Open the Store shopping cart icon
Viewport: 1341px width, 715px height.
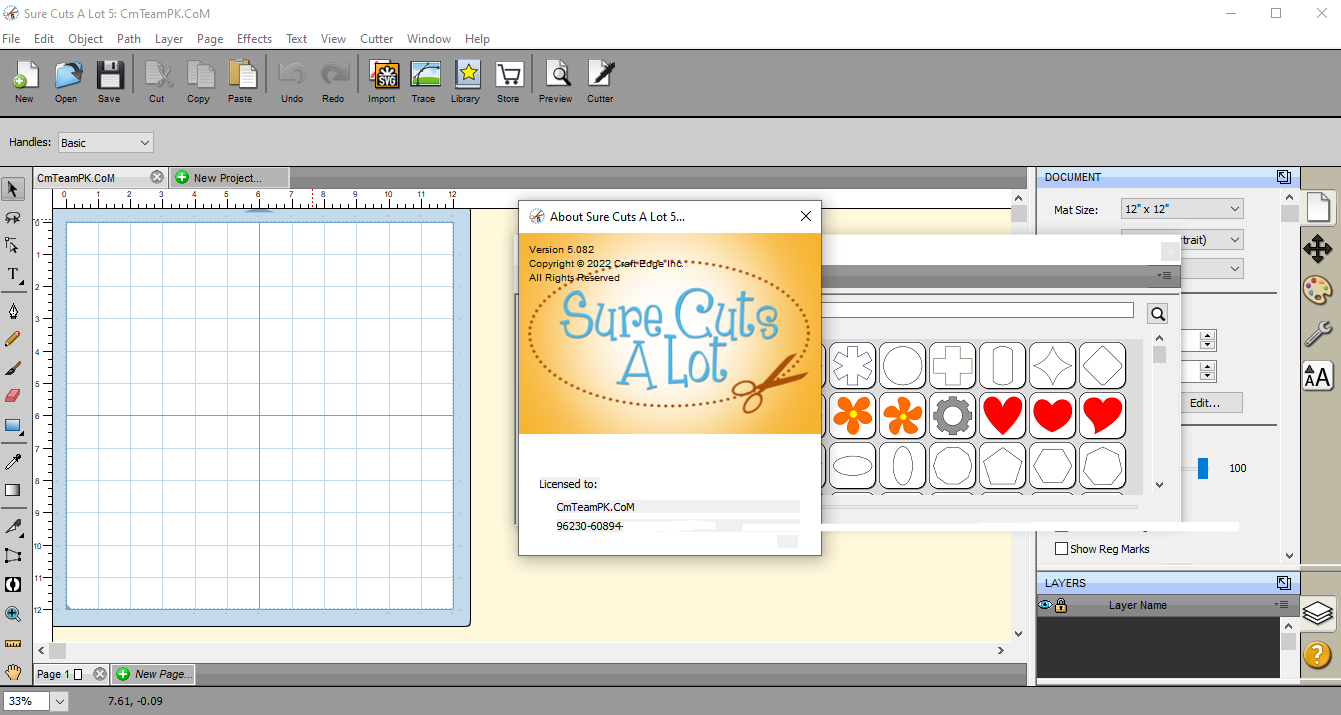click(508, 81)
